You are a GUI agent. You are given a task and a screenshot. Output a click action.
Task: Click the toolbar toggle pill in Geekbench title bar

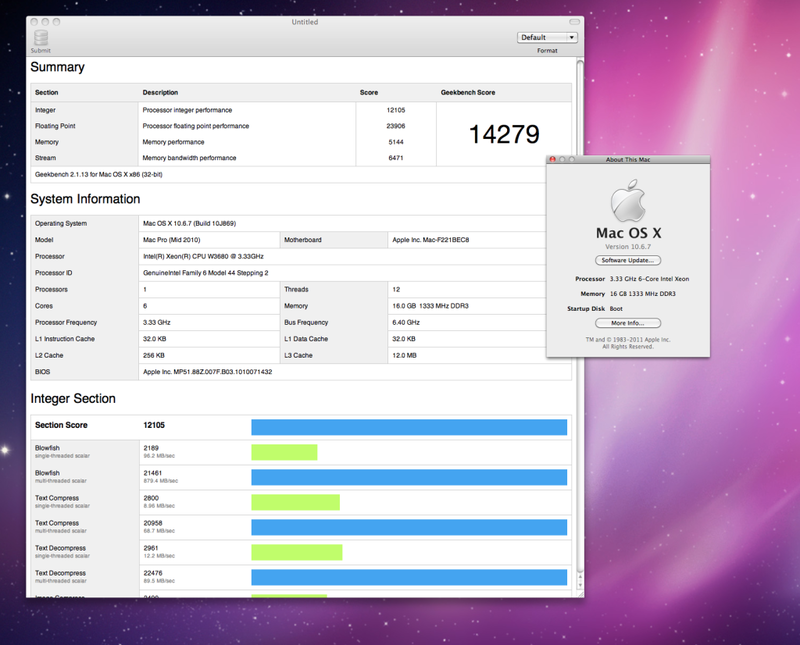[574, 22]
